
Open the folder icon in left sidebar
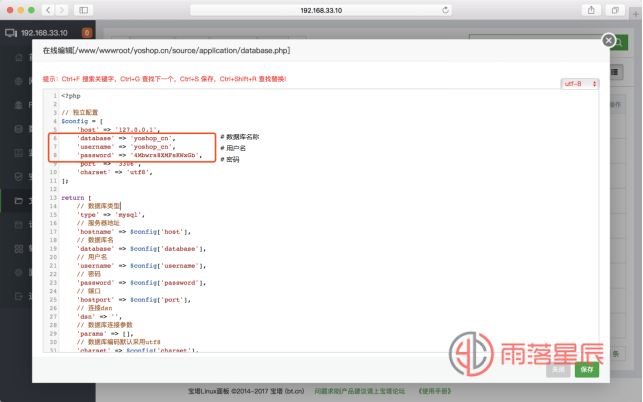[x=17, y=199]
